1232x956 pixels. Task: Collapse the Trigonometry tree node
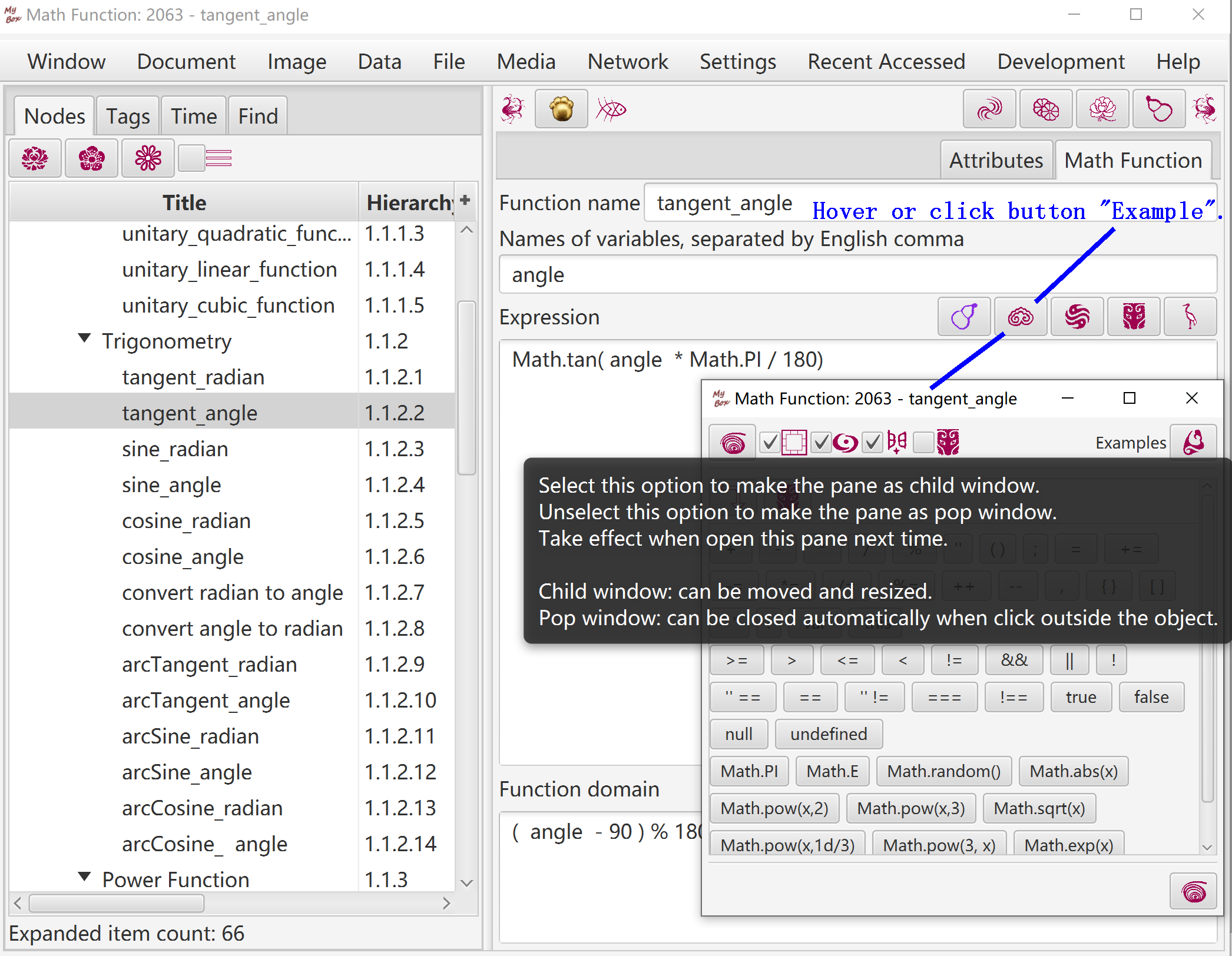click(x=85, y=338)
